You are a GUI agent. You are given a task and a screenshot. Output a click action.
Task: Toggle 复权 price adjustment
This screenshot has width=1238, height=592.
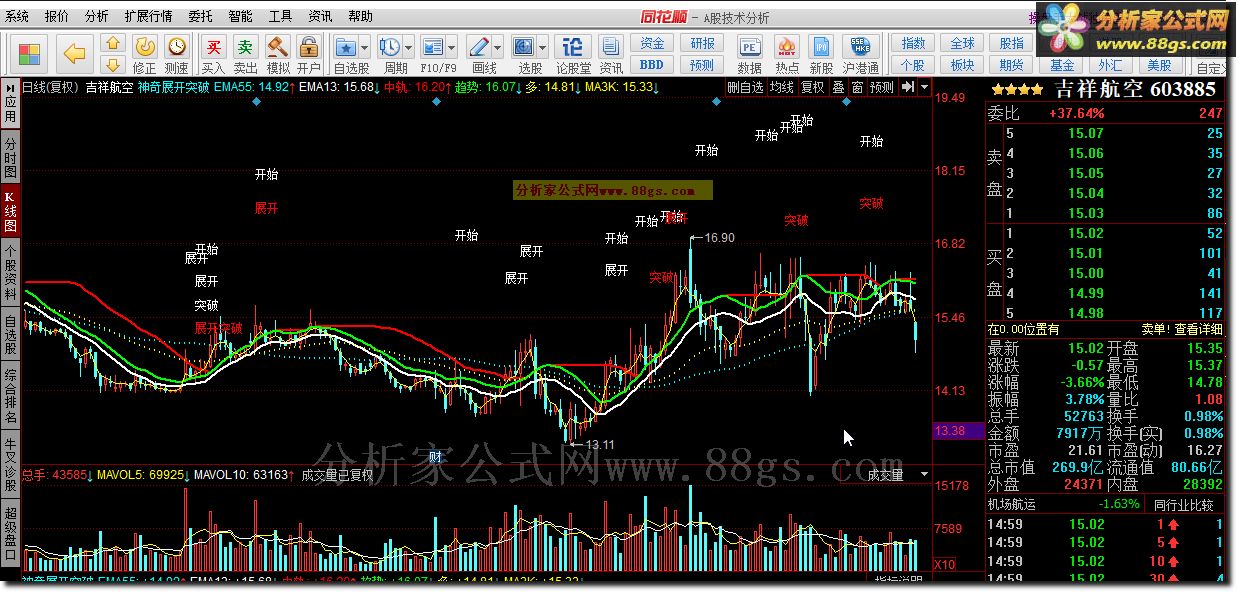pyautogui.click(x=813, y=87)
